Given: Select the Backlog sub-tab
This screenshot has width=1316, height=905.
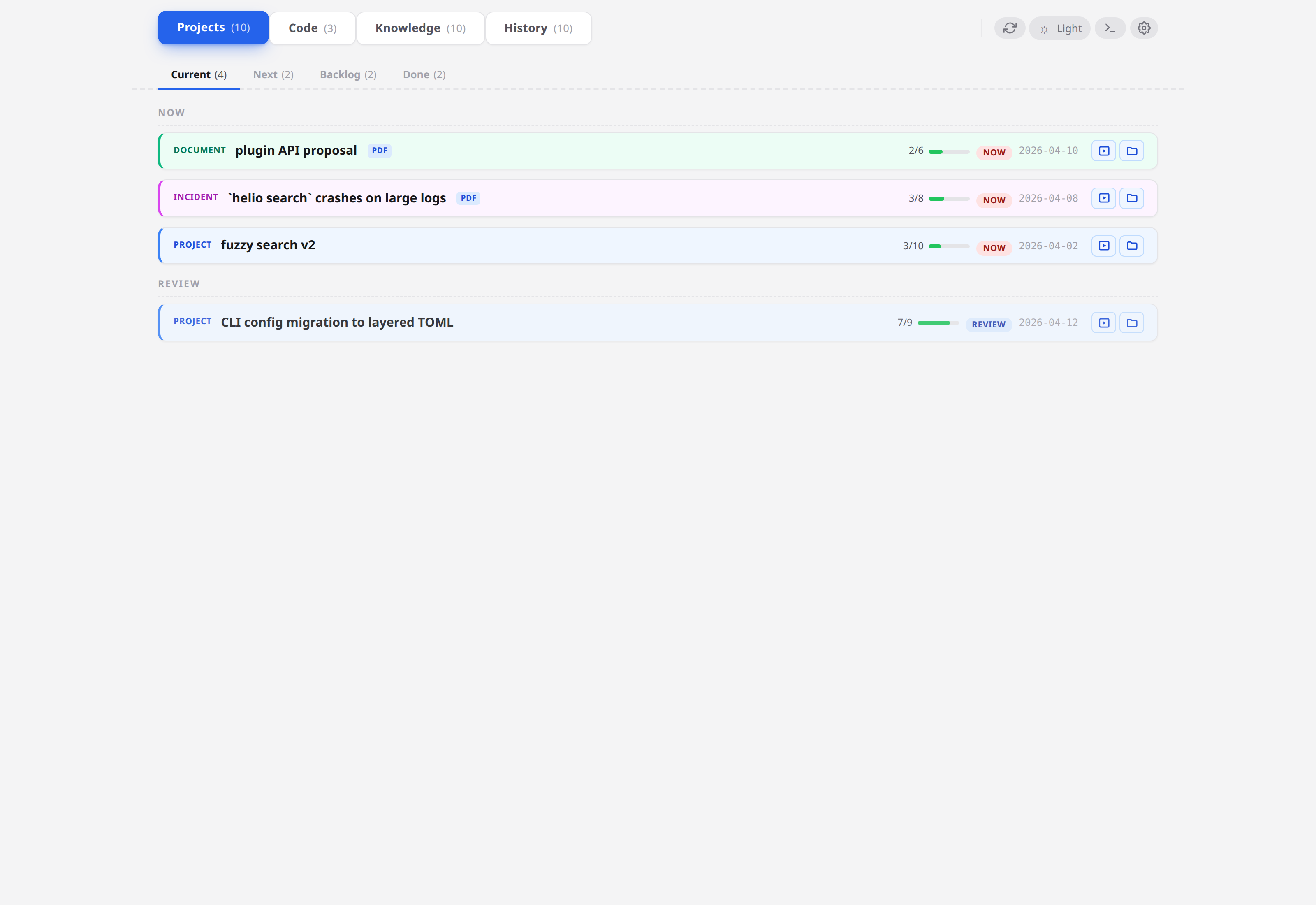Looking at the screenshot, I should click(x=348, y=74).
